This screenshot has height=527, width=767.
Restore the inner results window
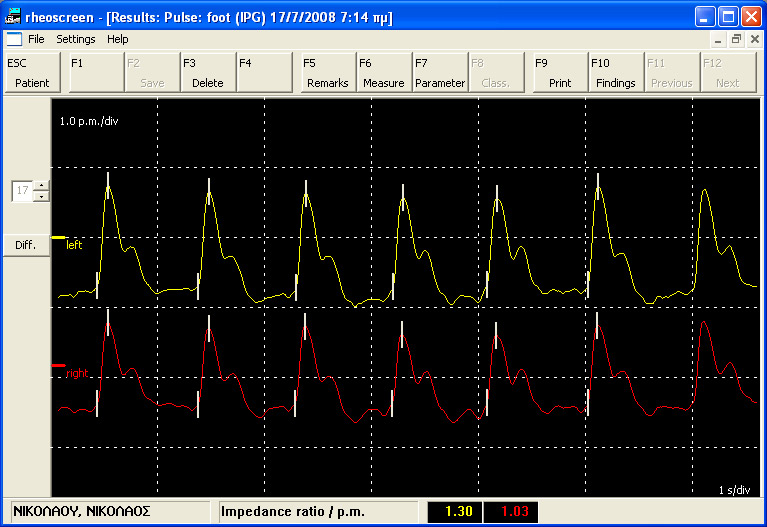736,40
